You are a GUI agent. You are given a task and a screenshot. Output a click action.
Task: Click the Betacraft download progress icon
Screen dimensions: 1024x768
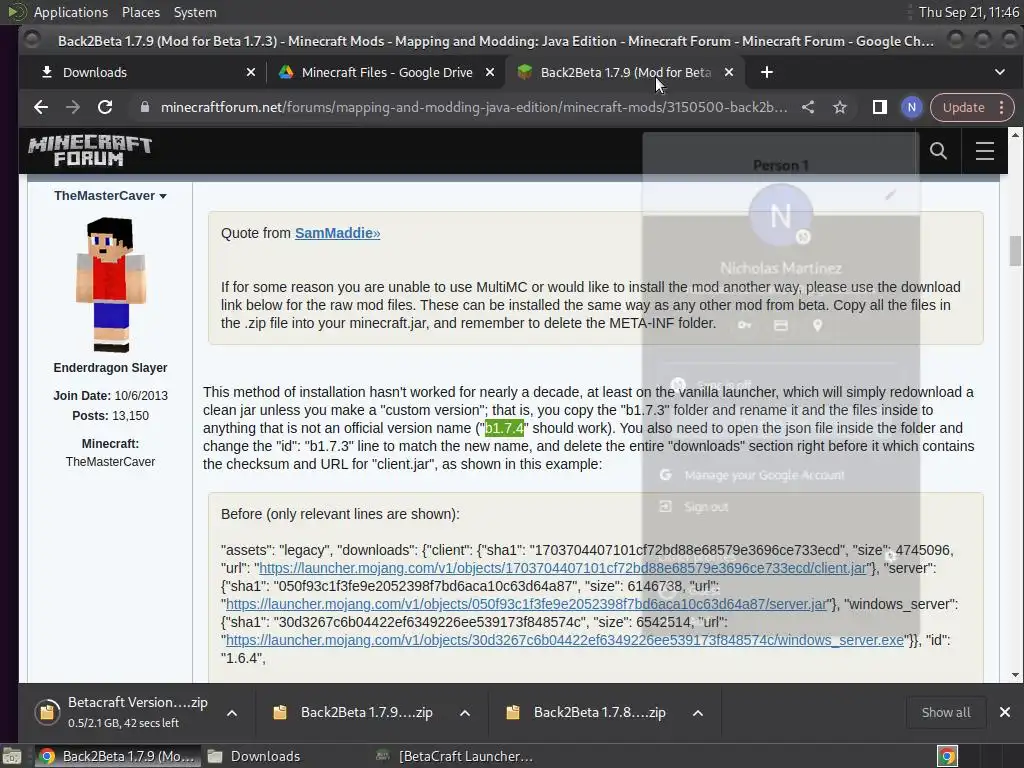click(x=47, y=712)
